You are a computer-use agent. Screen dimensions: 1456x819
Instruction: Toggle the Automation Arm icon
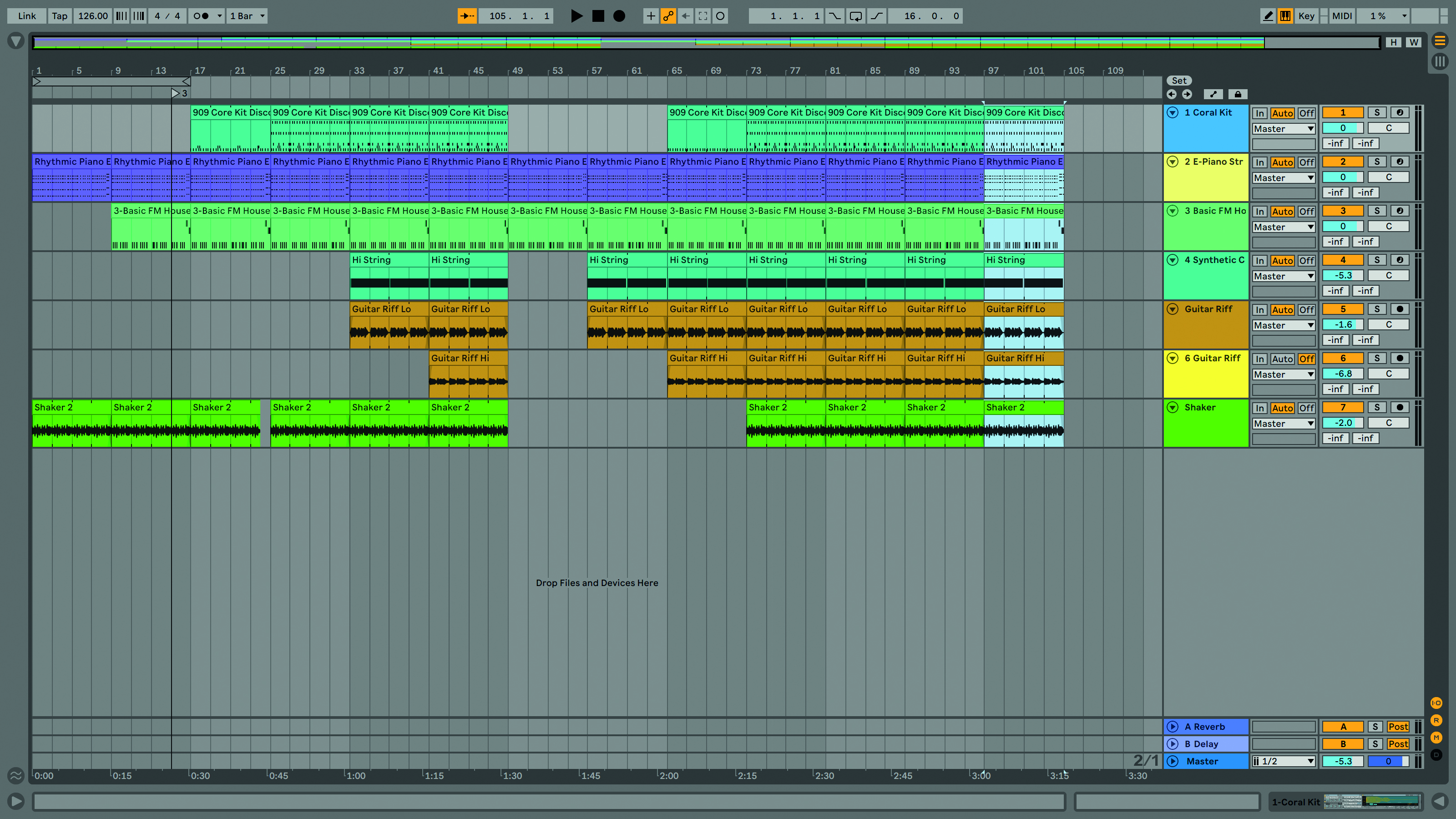click(668, 16)
